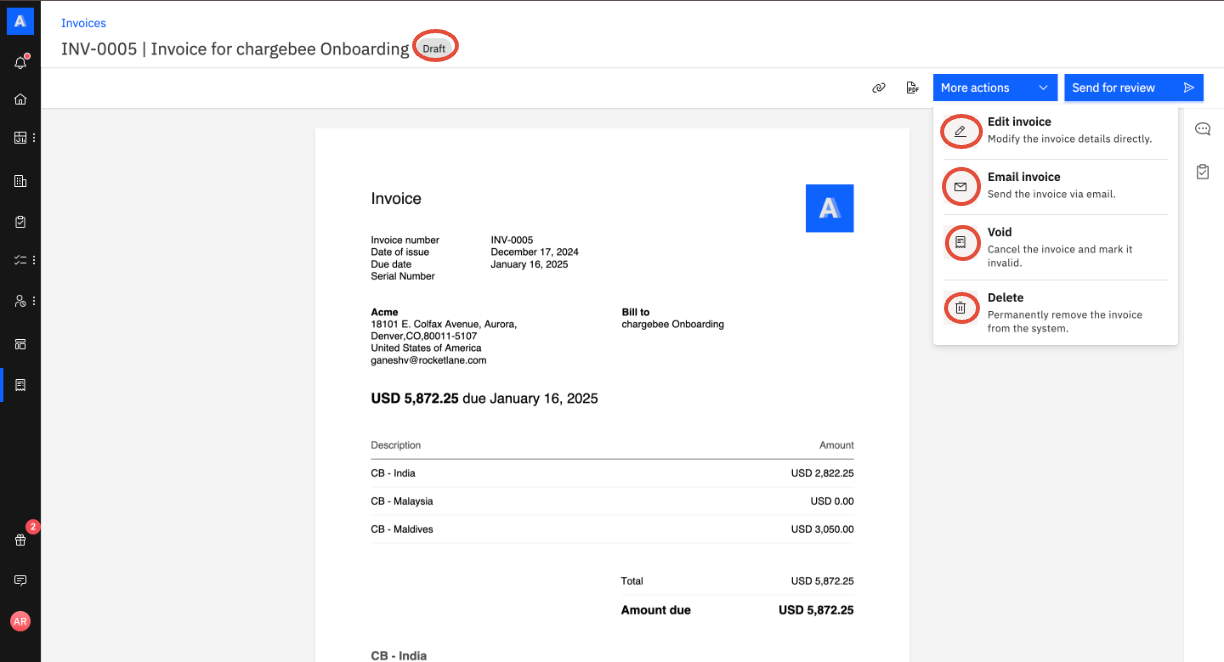This screenshot has height=662, width=1224.
Task: Open the clipboard checklist icon on right panel
Action: (1203, 172)
